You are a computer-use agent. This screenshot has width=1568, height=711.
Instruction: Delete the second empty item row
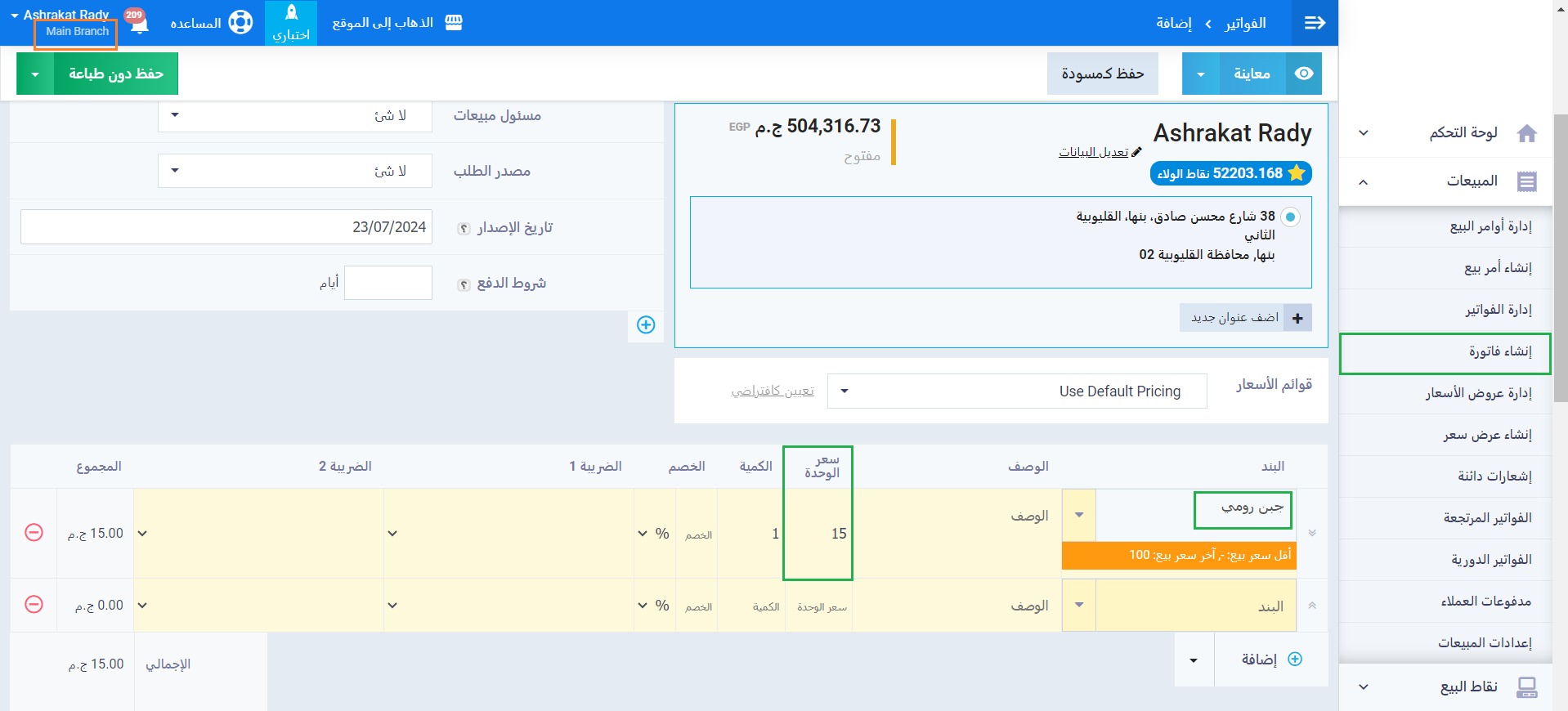(x=34, y=605)
